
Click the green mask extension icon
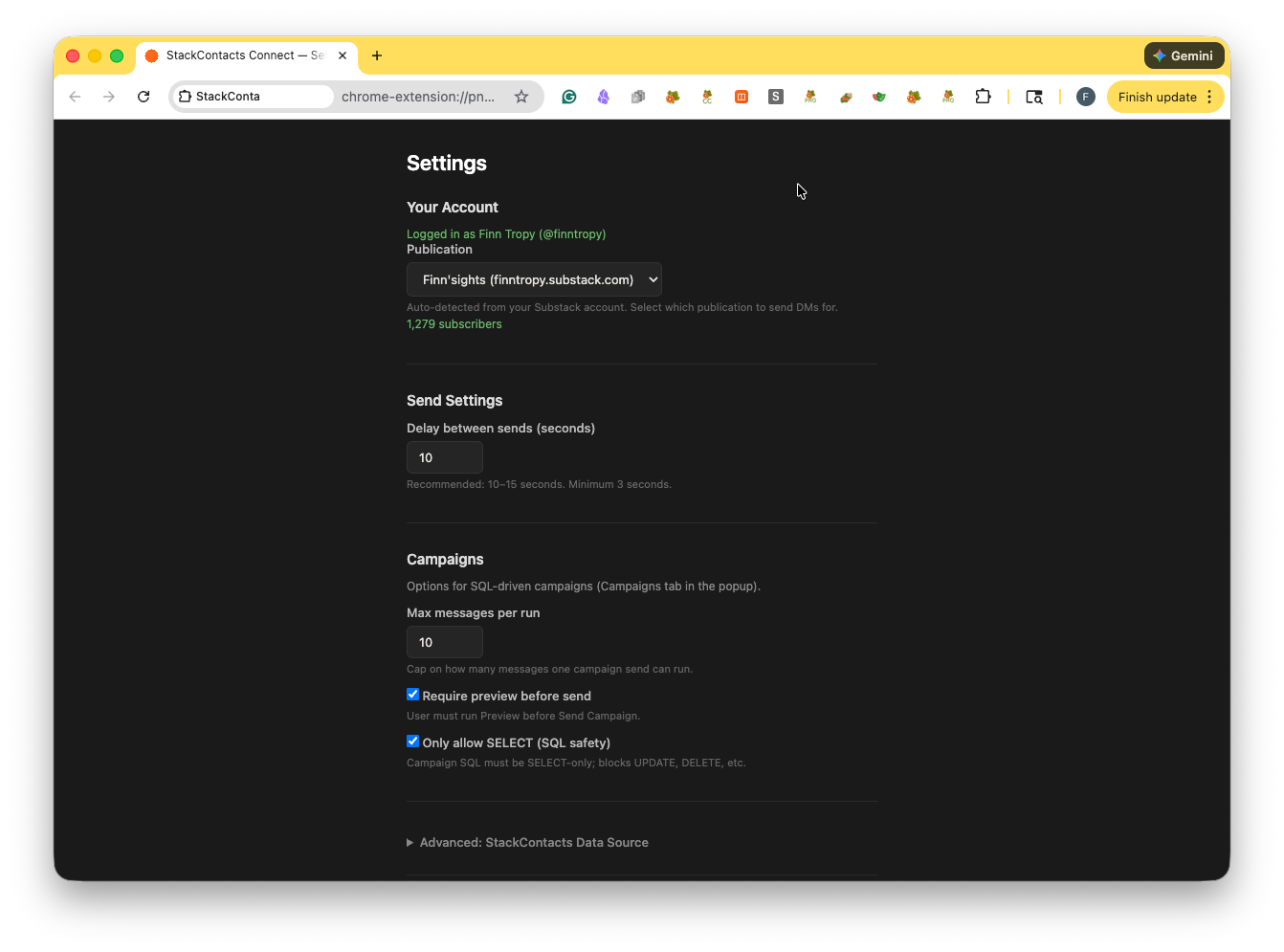(x=879, y=97)
